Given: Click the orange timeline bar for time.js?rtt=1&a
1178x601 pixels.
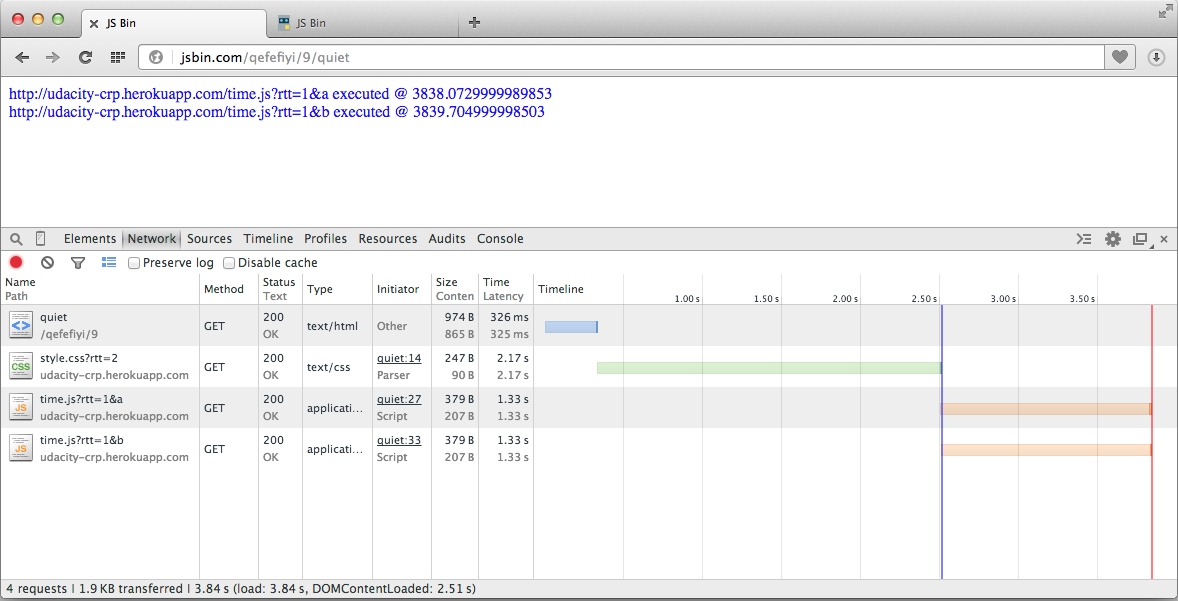Looking at the screenshot, I should pyautogui.click(x=1046, y=409).
